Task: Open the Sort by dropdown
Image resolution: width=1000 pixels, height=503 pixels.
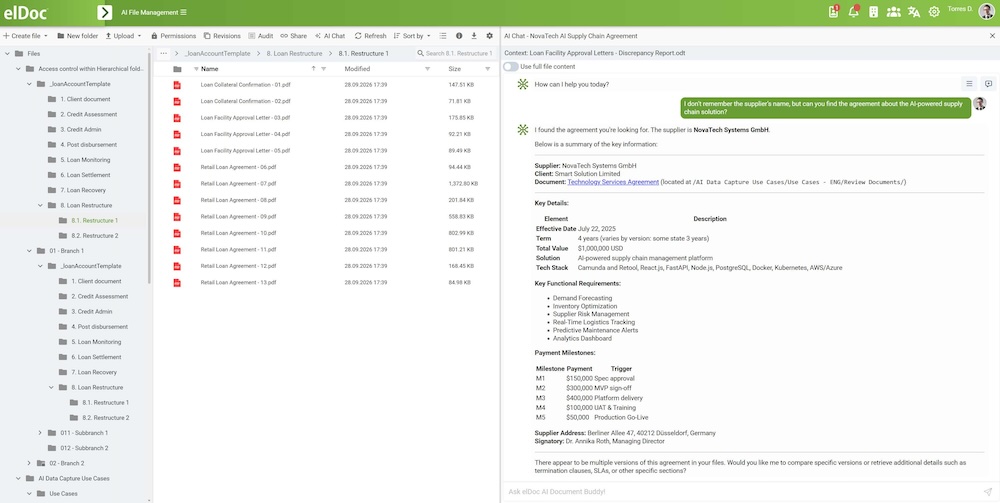Action: 412,36
